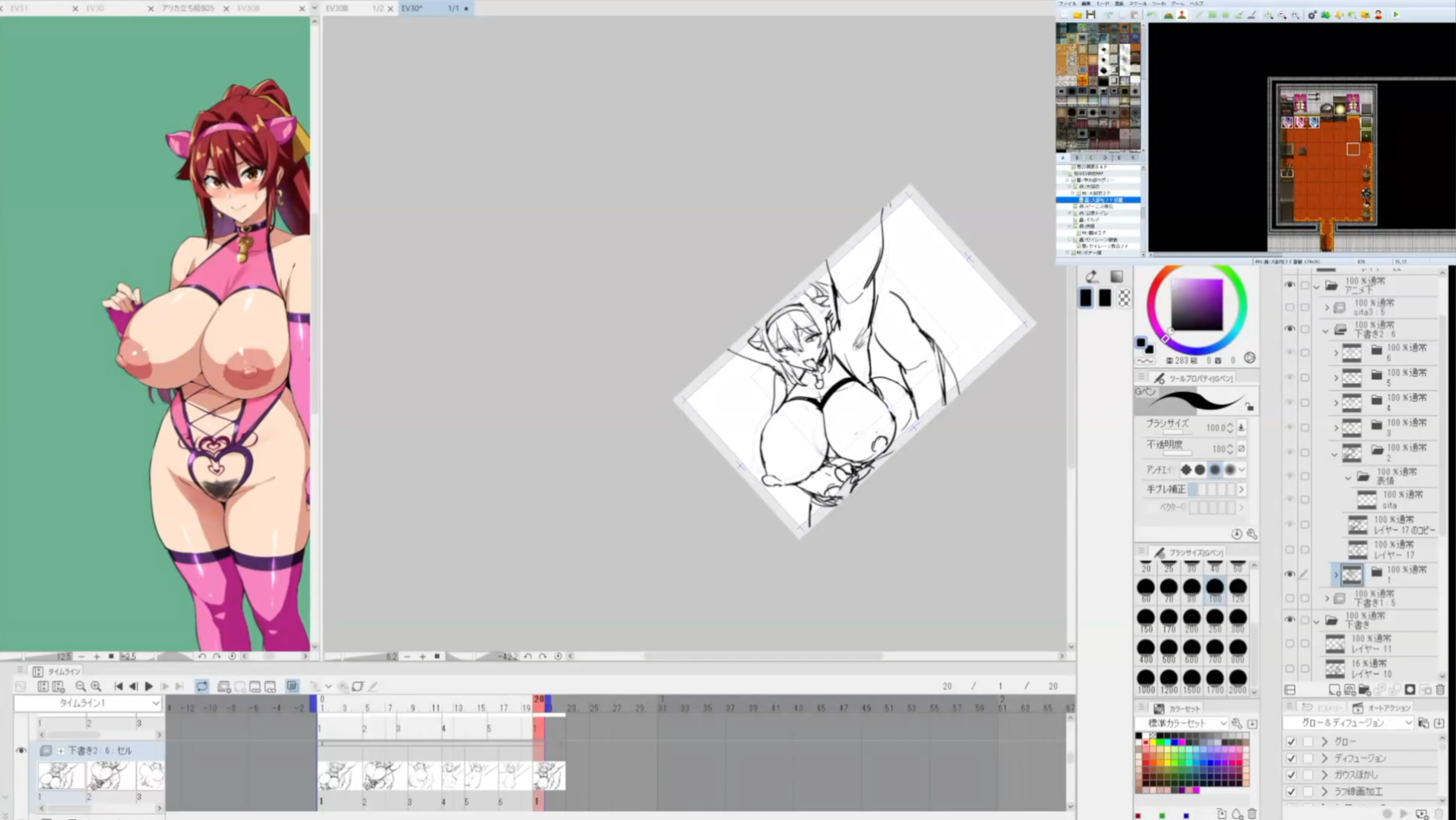Uncheck the グロー auto action checkbox
This screenshot has height=820, width=1456.
(x=1291, y=742)
